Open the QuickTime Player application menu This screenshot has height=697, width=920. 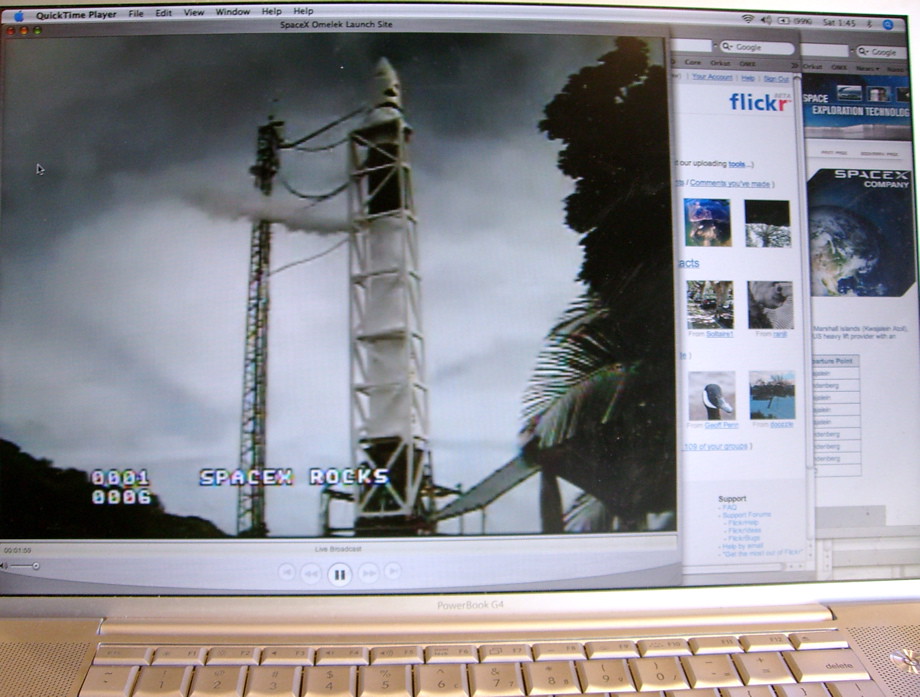[76, 15]
